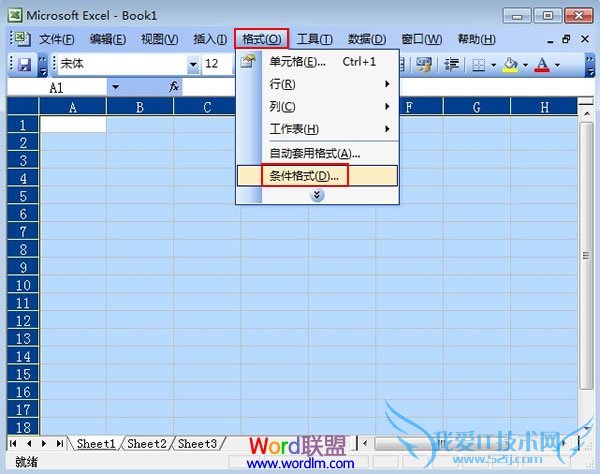
Task: Click the Save icon in toolbar
Action: [x=24, y=64]
